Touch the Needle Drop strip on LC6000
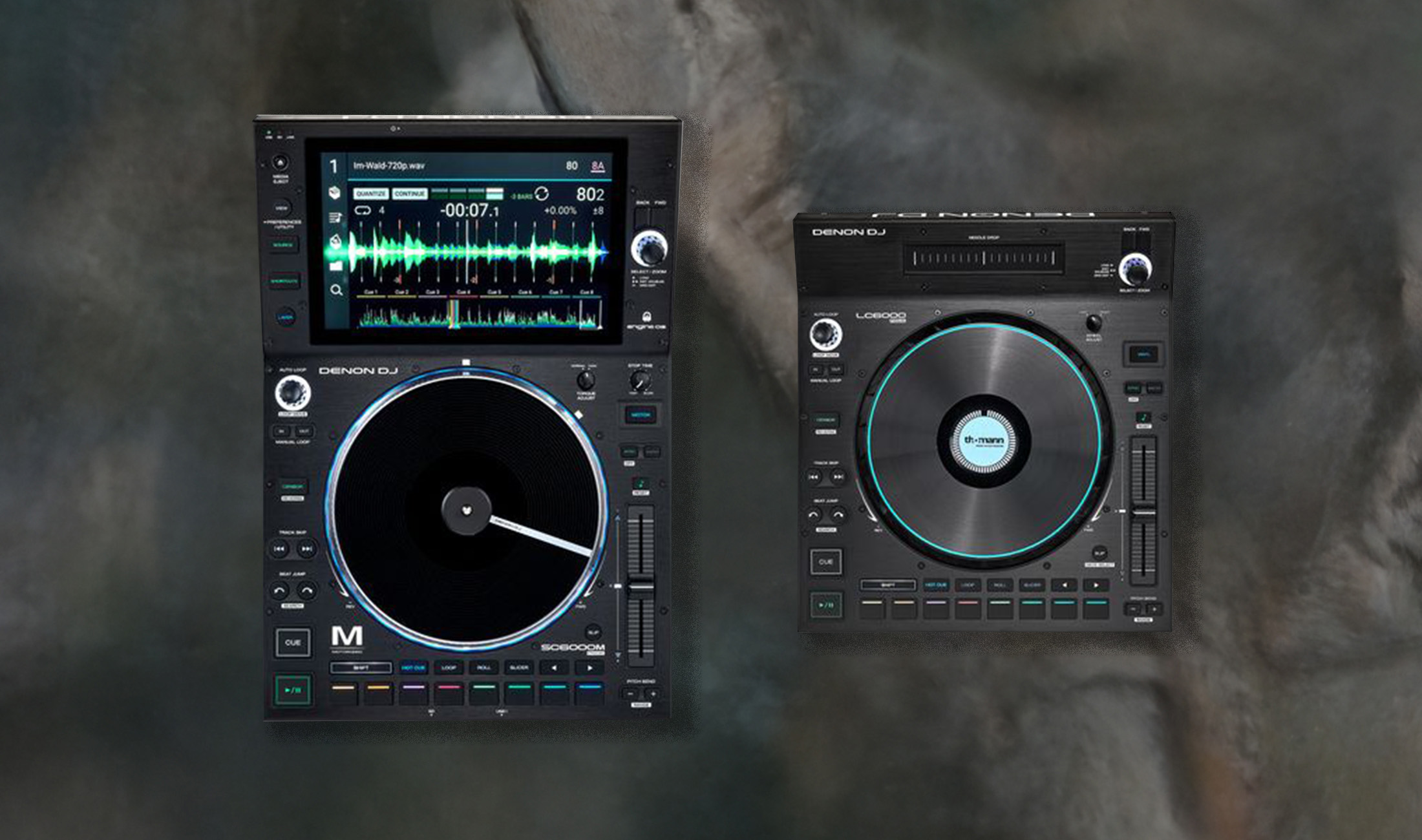Viewport: 1422px width, 840px height. click(x=983, y=258)
